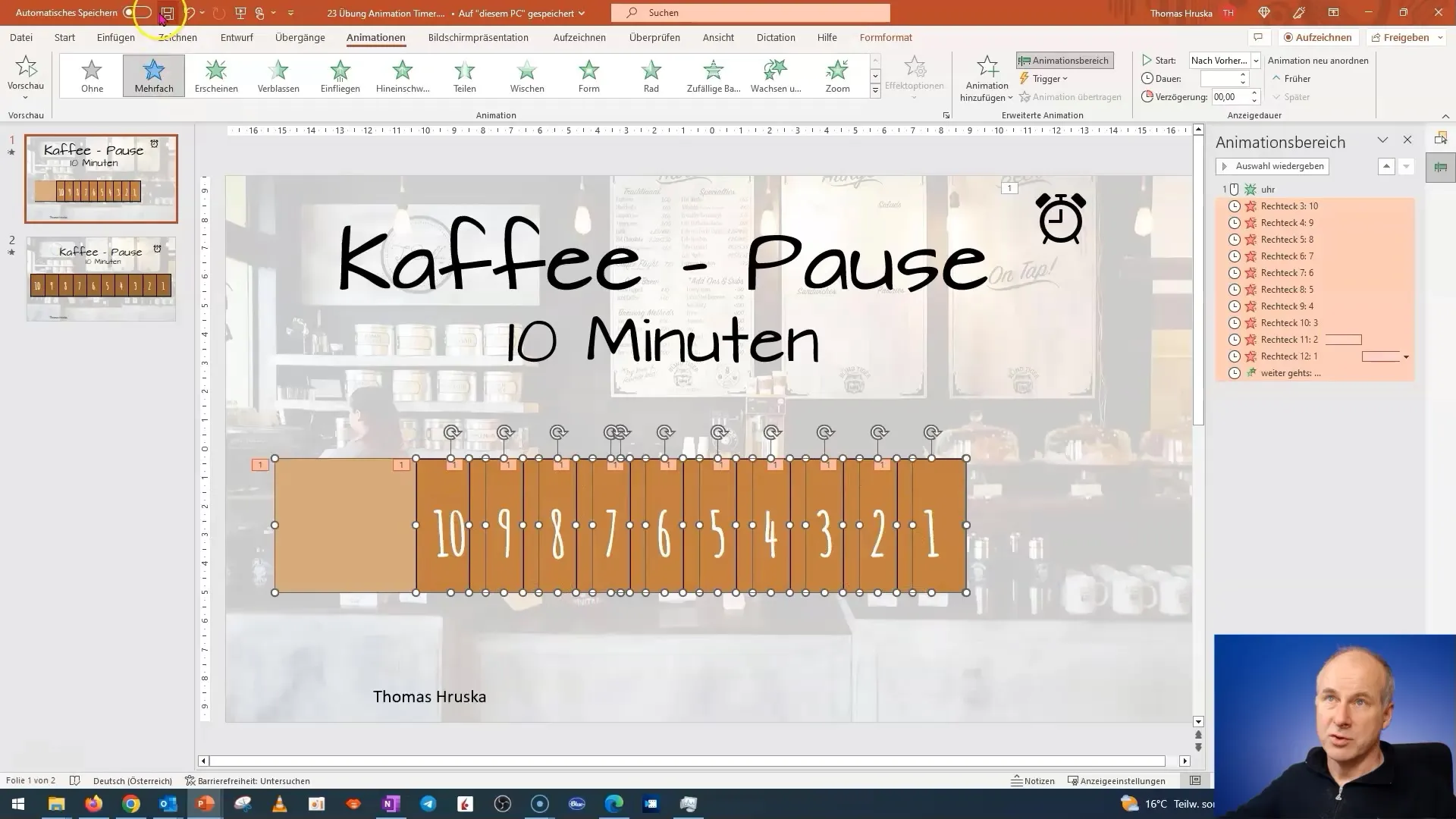Apply the Teilen animation effect
Image resolution: width=1456 pixels, height=819 pixels.
click(465, 76)
